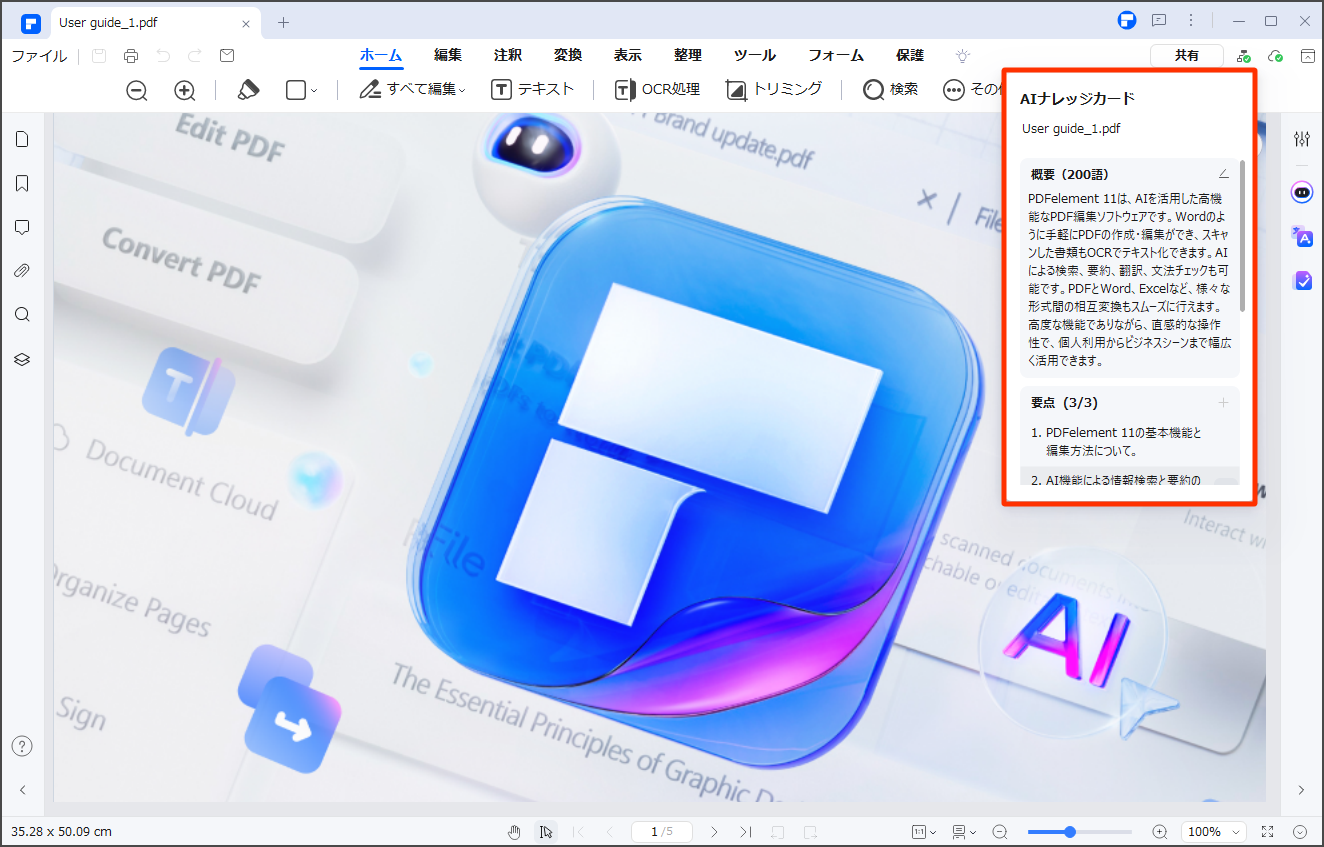Open the 検索 tool
The height and width of the screenshot is (847, 1324).
point(891,90)
